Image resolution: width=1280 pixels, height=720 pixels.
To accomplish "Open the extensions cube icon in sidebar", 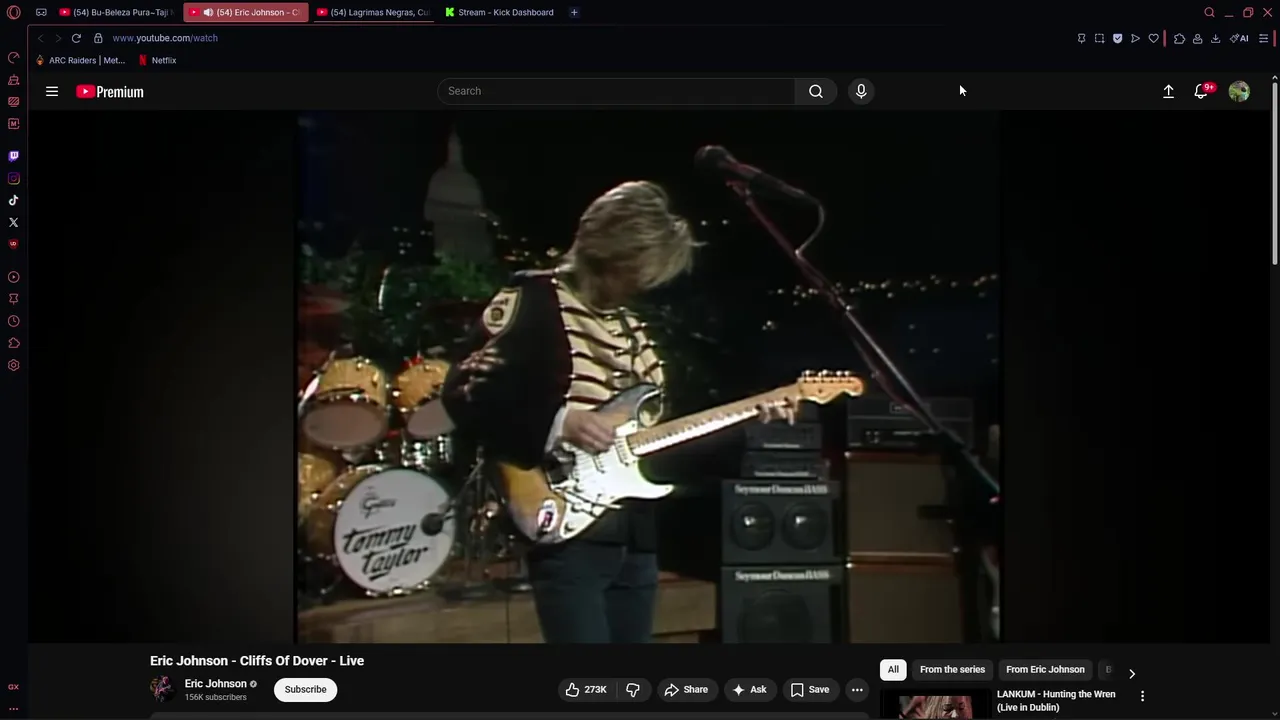I will coord(13,343).
